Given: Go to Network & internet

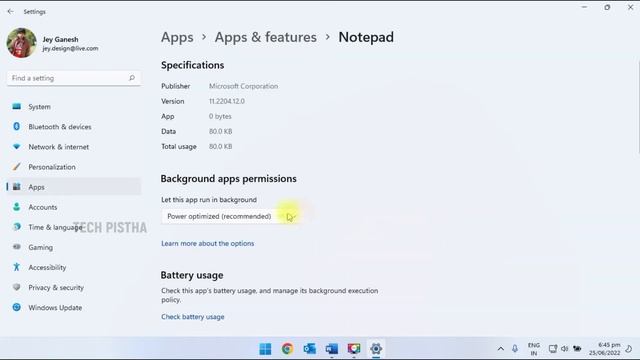Looking at the screenshot, I should [74, 147].
